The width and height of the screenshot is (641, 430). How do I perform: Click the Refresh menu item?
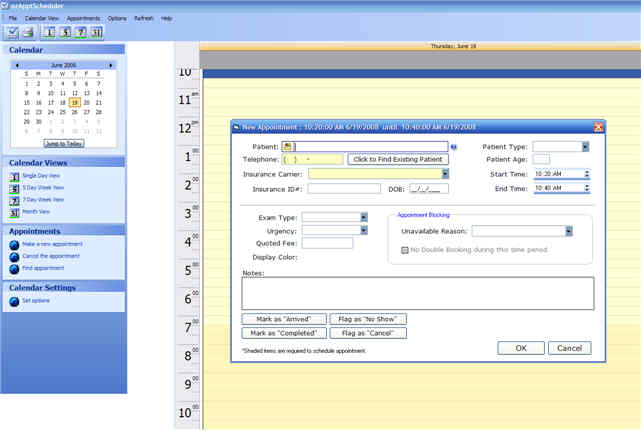coord(143,18)
